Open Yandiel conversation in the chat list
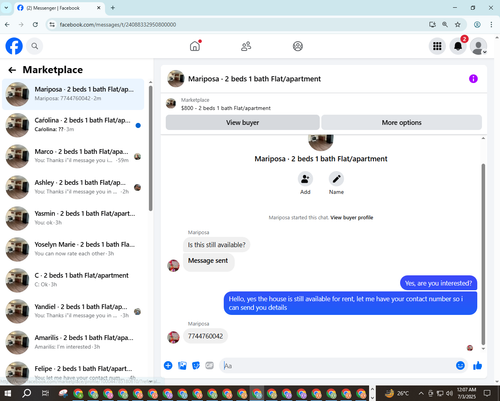The image size is (500, 401). (x=73, y=311)
